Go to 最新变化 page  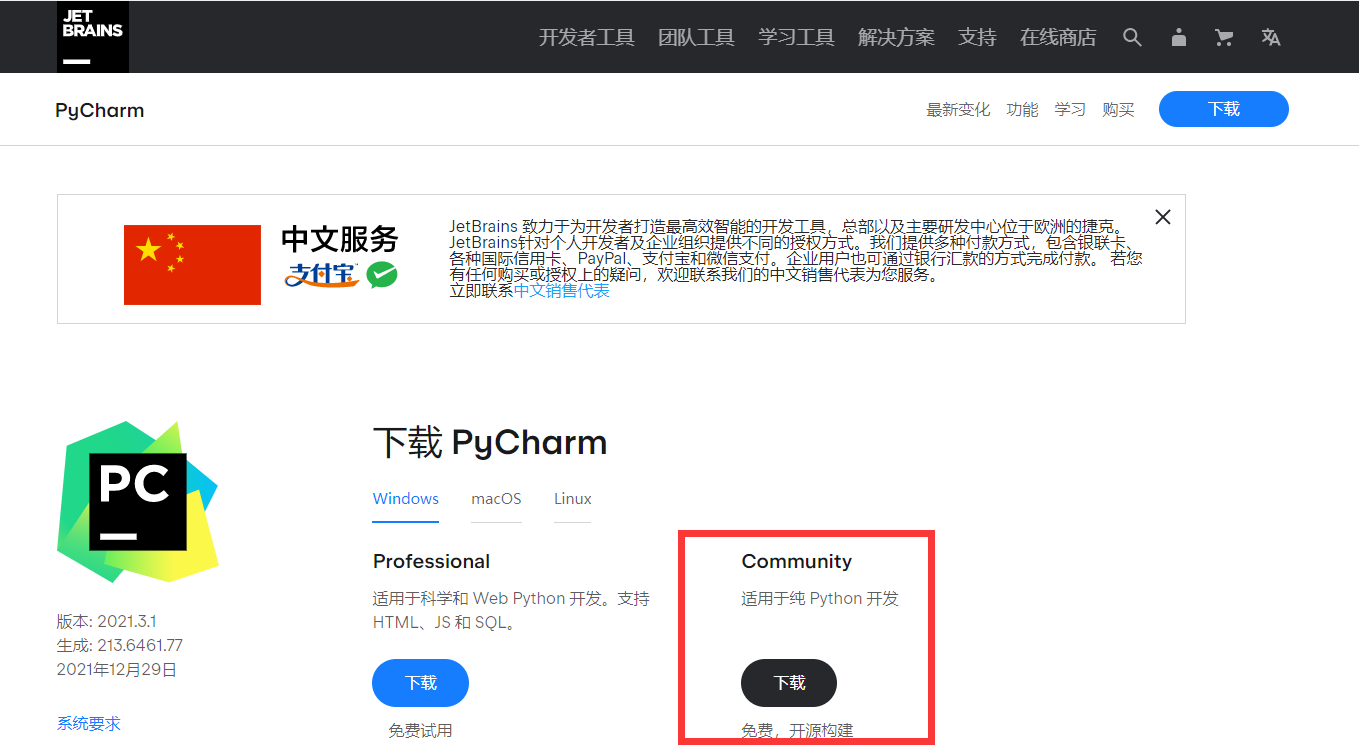click(958, 110)
